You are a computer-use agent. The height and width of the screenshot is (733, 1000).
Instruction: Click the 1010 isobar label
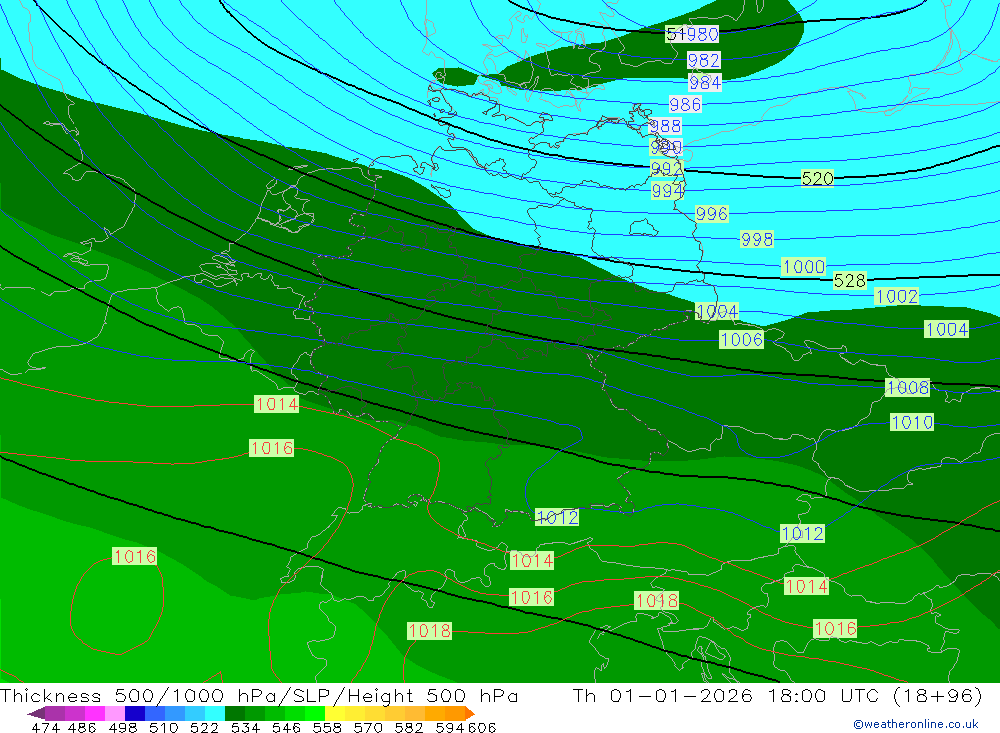tap(912, 422)
